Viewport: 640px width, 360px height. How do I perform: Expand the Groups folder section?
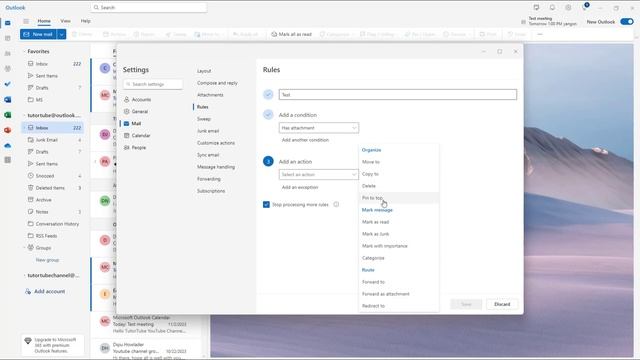click(24, 248)
